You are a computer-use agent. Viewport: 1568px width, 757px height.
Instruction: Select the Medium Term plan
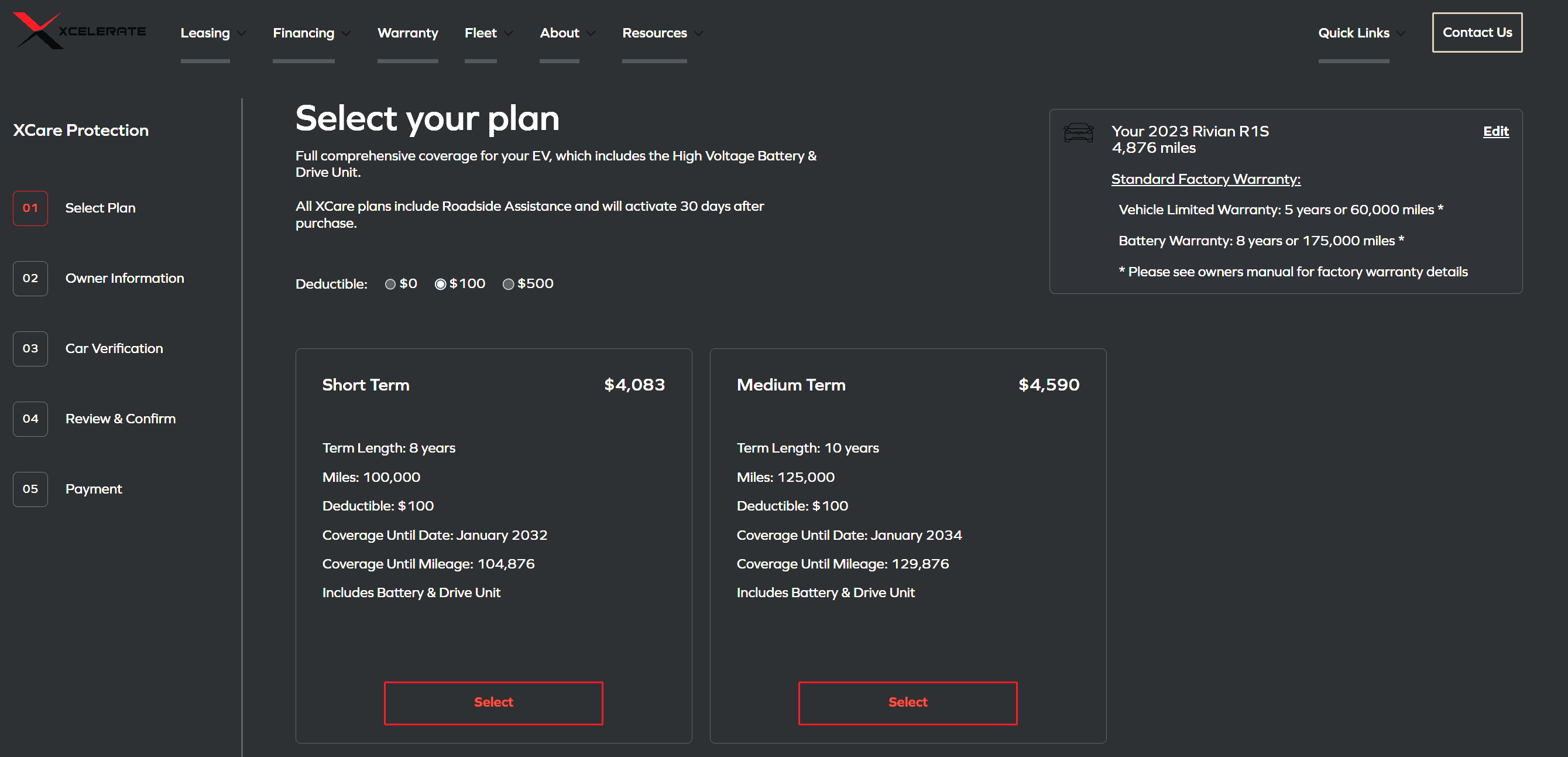coord(908,703)
